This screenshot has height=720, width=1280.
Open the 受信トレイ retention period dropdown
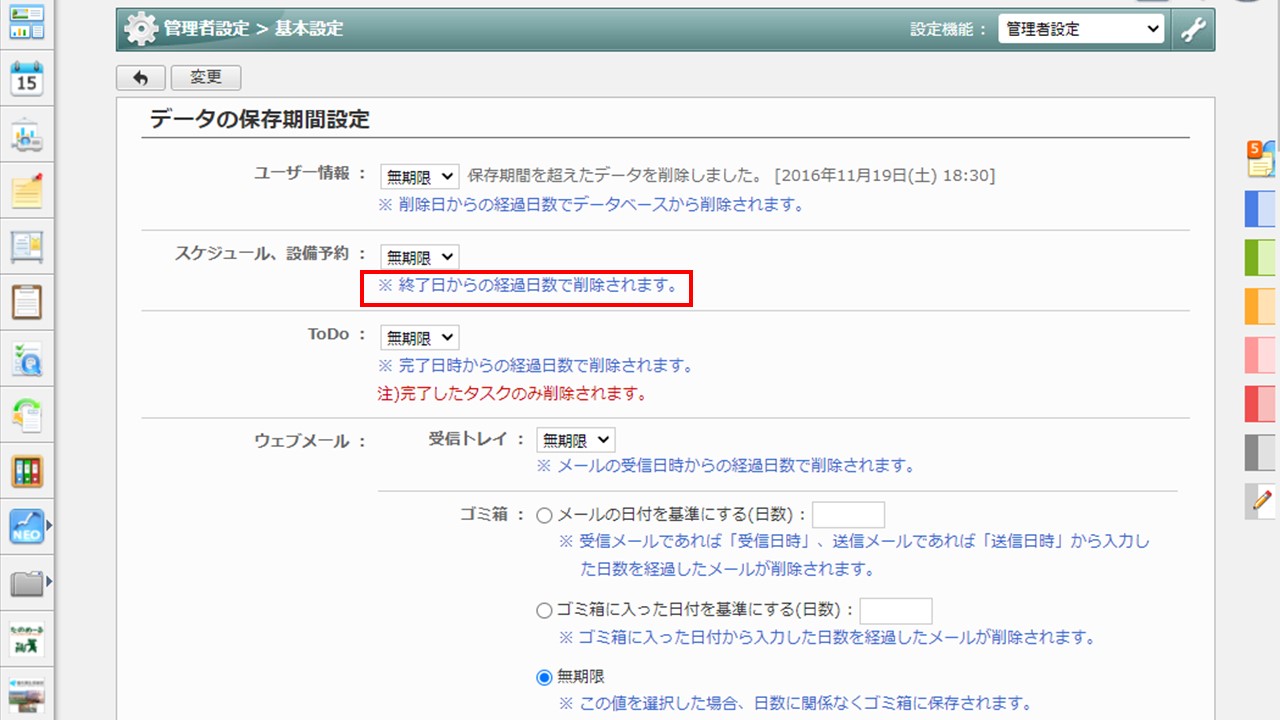click(575, 440)
